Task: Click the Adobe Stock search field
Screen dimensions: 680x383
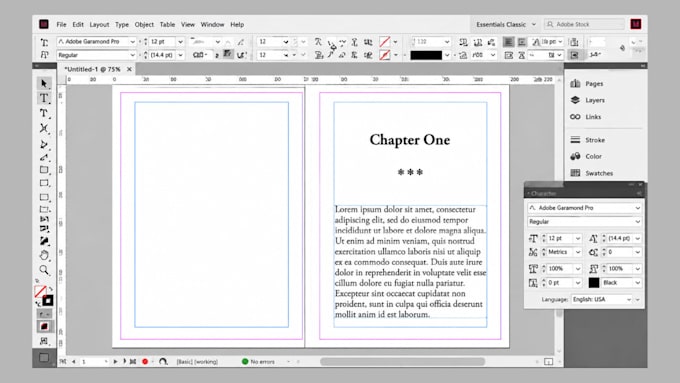Action: (x=585, y=24)
